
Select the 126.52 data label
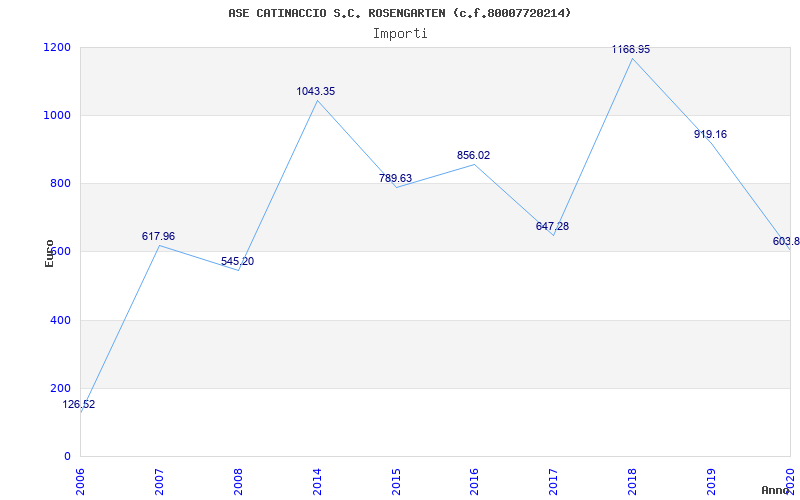(79, 405)
